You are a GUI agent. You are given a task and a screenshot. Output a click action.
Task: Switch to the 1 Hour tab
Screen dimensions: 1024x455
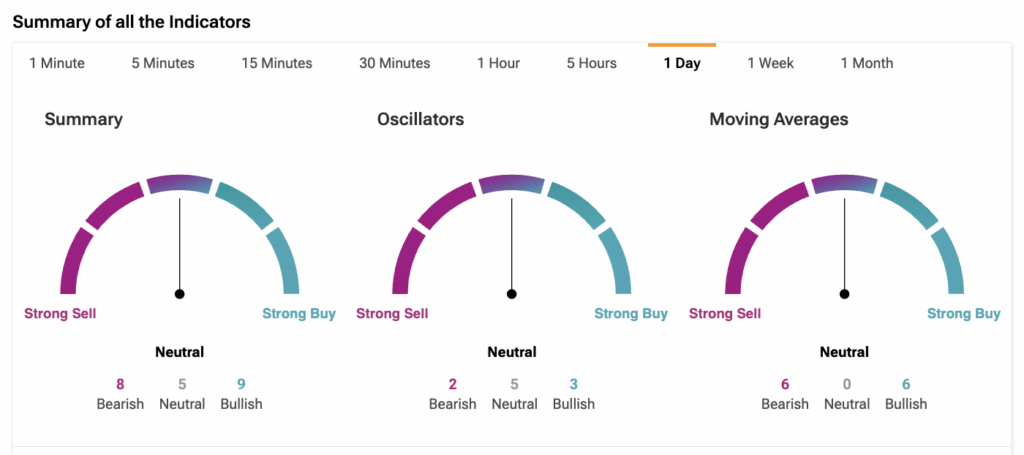tap(498, 63)
